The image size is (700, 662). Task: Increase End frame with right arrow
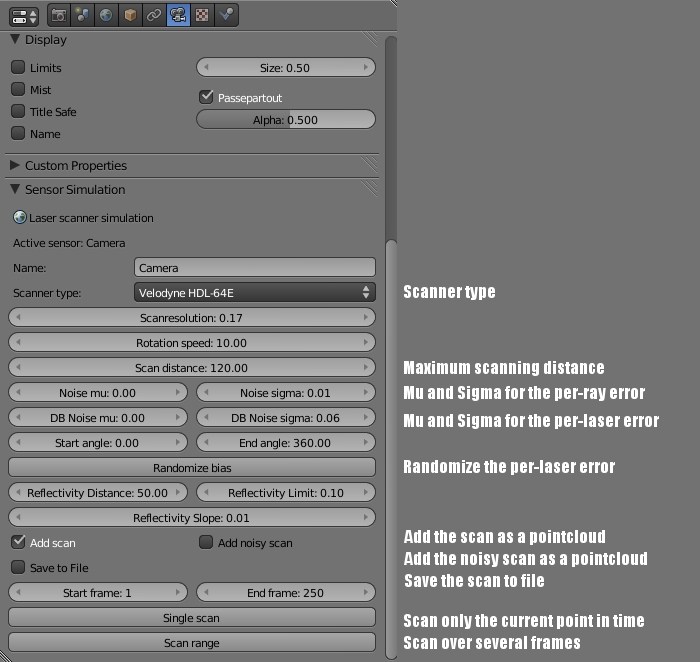(366, 592)
